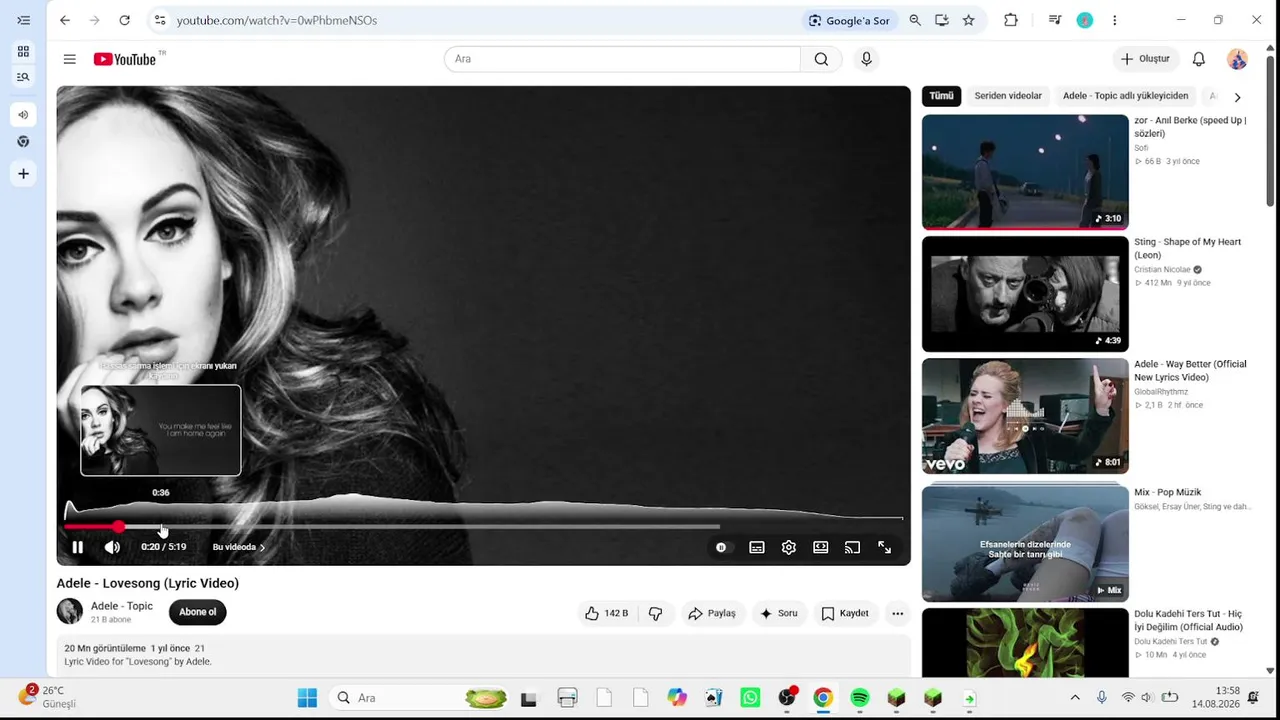Open the tab list at the sidebar top
Image resolution: width=1280 pixels, height=720 pixels.
23,20
